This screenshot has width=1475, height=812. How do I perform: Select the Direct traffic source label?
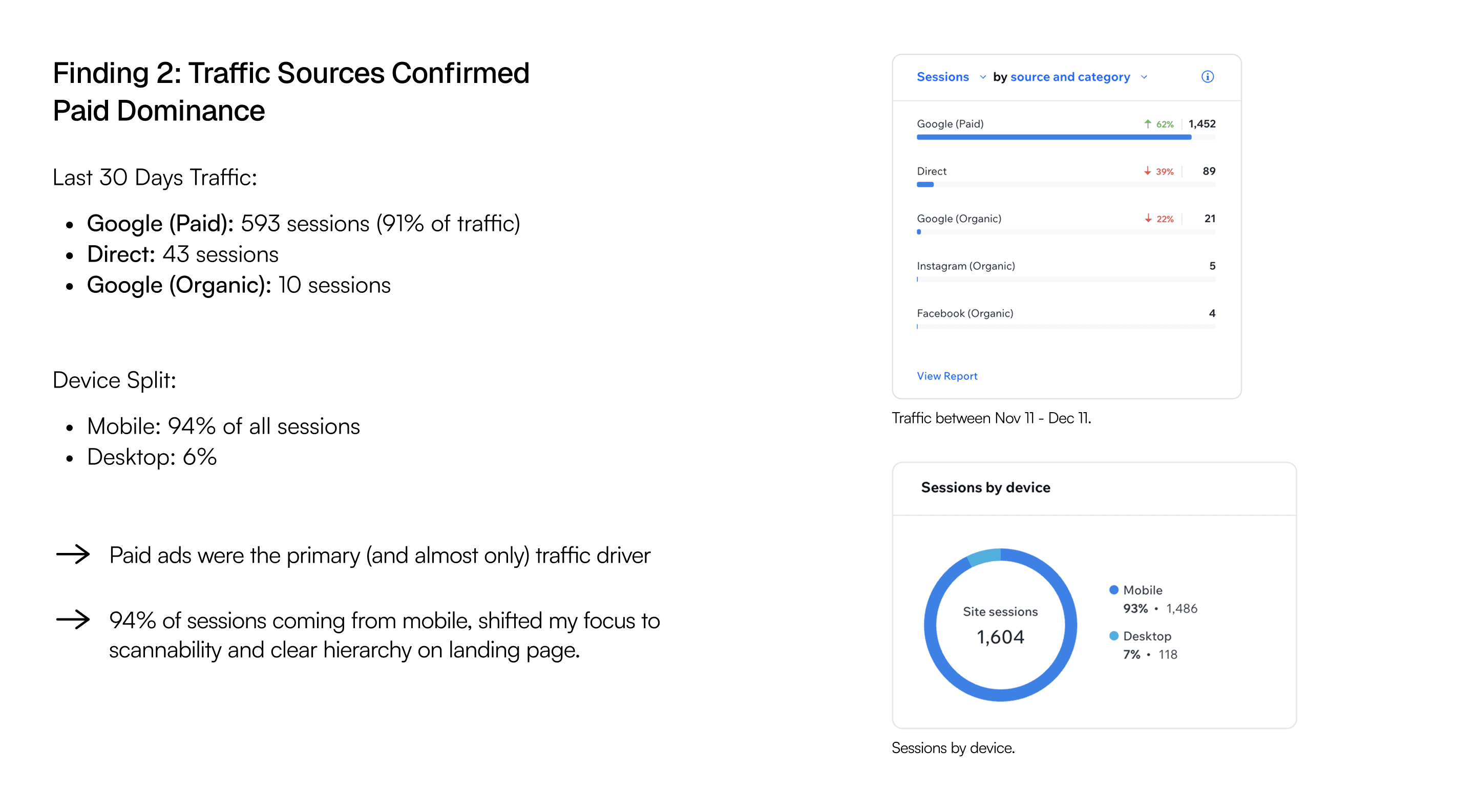[932, 171]
